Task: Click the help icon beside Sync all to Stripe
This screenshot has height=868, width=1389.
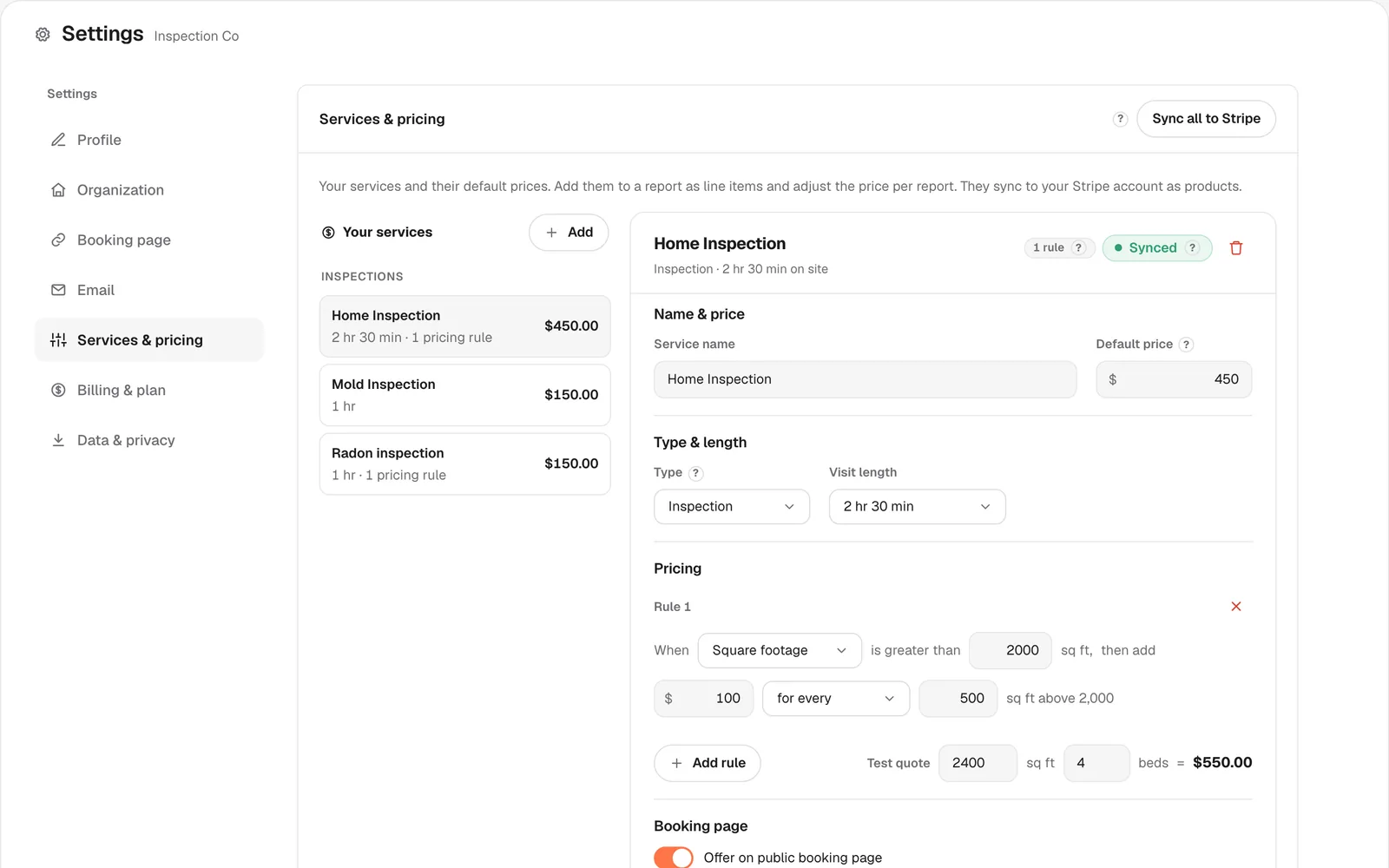Action: pos(1120,119)
